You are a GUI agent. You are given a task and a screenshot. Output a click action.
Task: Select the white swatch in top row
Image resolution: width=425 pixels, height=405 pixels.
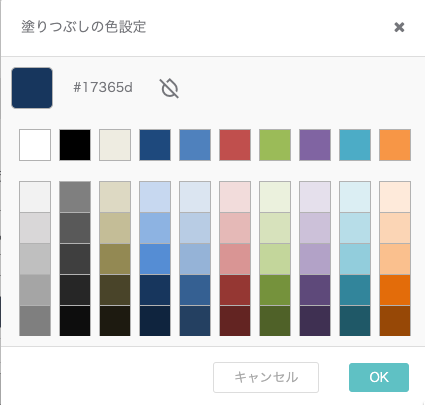click(x=35, y=145)
